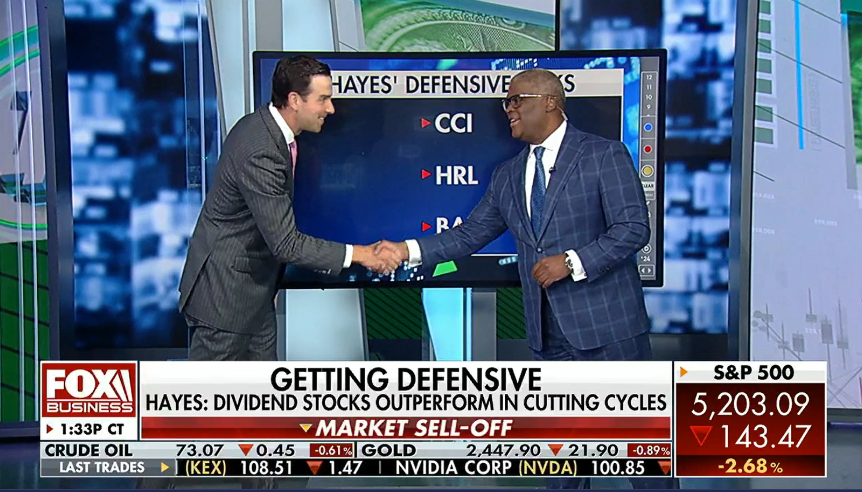The height and width of the screenshot is (492, 862).
Task: Tap the red arrow beside HRL
Action: coord(426,174)
